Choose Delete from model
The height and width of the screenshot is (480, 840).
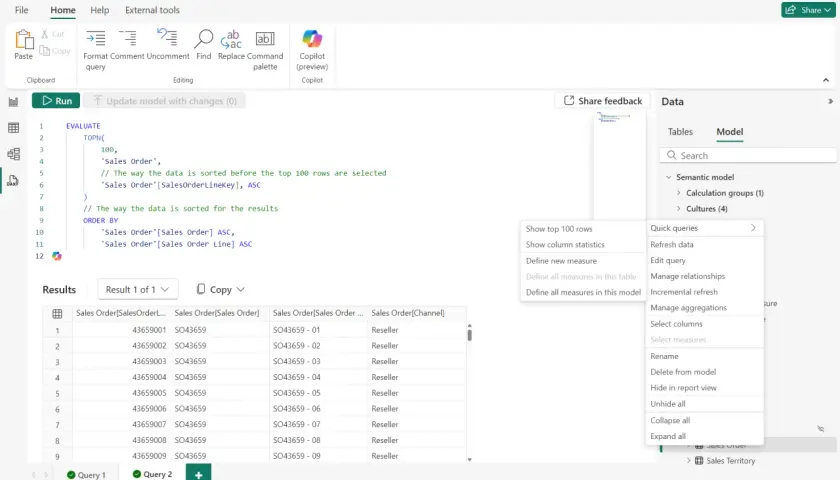705,372
